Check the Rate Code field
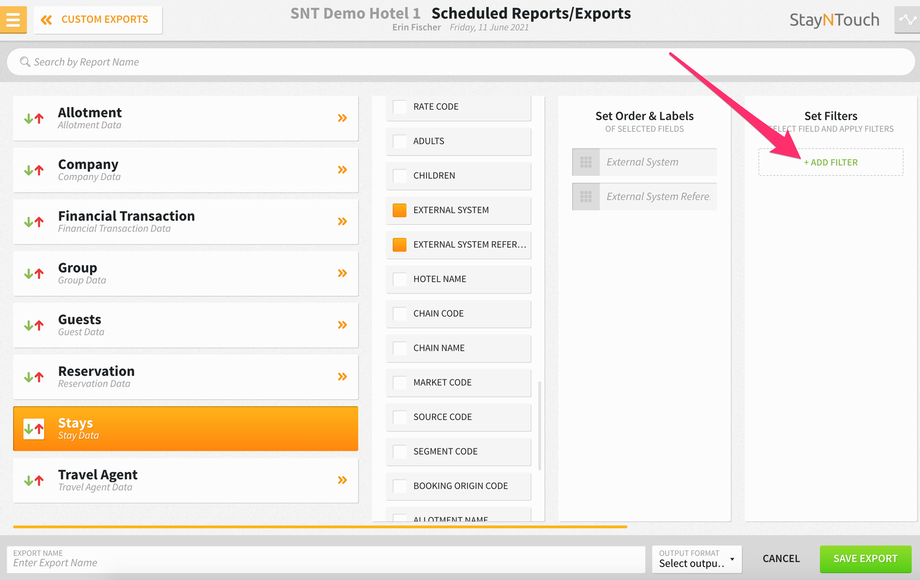Viewport: 920px width, 580px height. (x=400, y=107)
